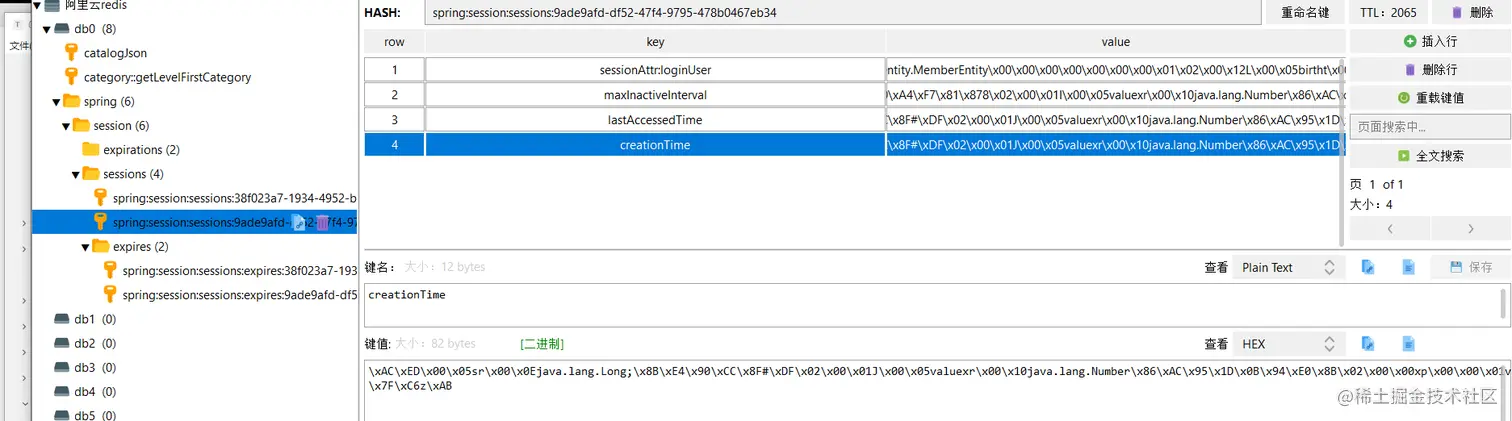1512x421 pixels.
Task: Click the purple trash icon on selected key row
Action: pos(322,222)
